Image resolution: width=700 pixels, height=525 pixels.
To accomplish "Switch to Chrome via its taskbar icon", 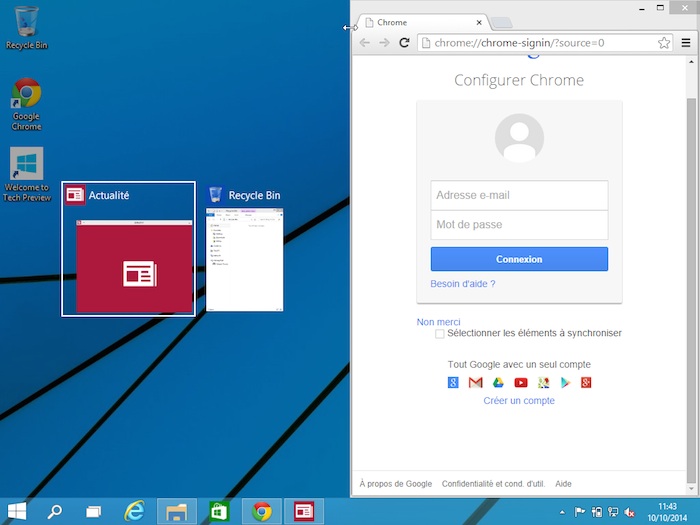I will click(x=262, y=511).
